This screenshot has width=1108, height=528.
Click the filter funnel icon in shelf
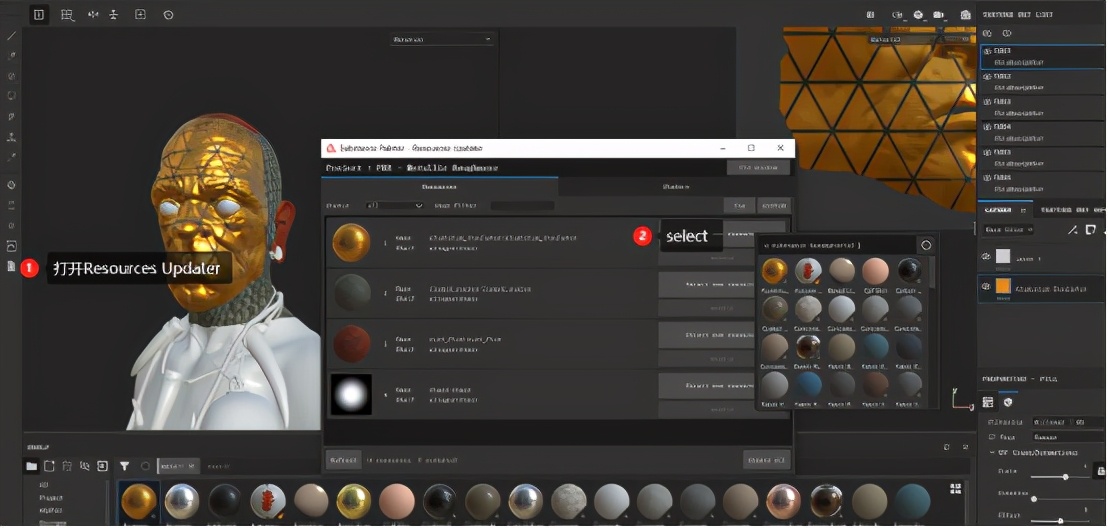pyautogui.click(x=125, y=466)
